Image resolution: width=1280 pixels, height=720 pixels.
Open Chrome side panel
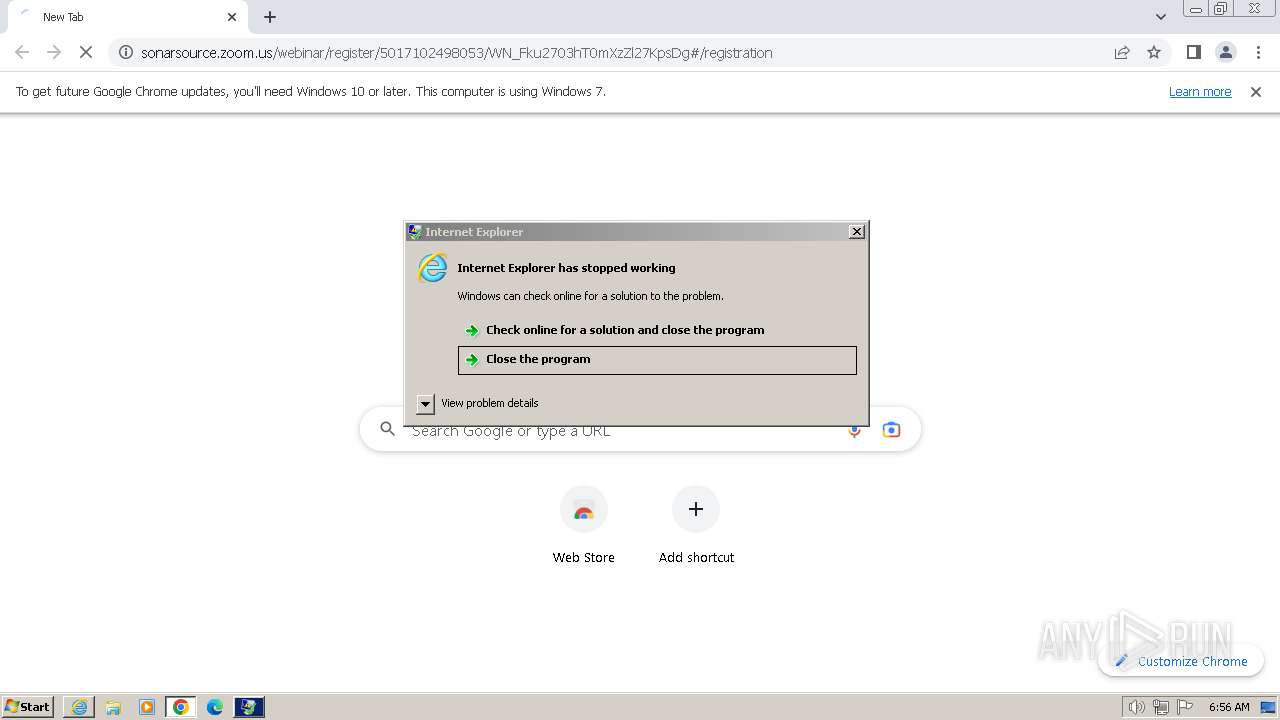pyautogui.click(x=1193, y=52)
